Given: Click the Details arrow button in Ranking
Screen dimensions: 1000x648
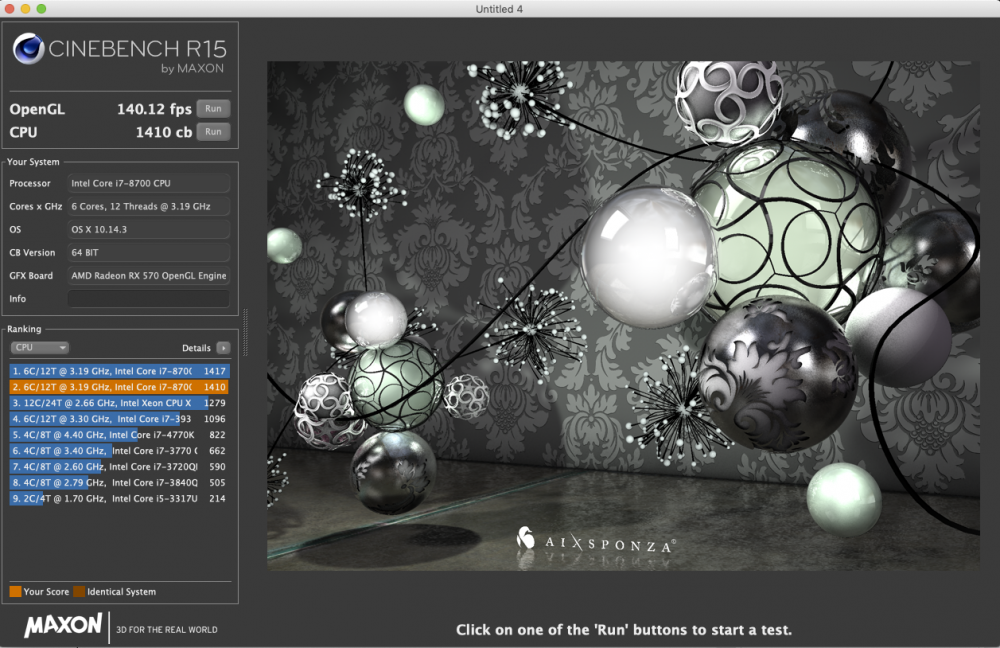Looking at the screenshot, I should point(223,348).
